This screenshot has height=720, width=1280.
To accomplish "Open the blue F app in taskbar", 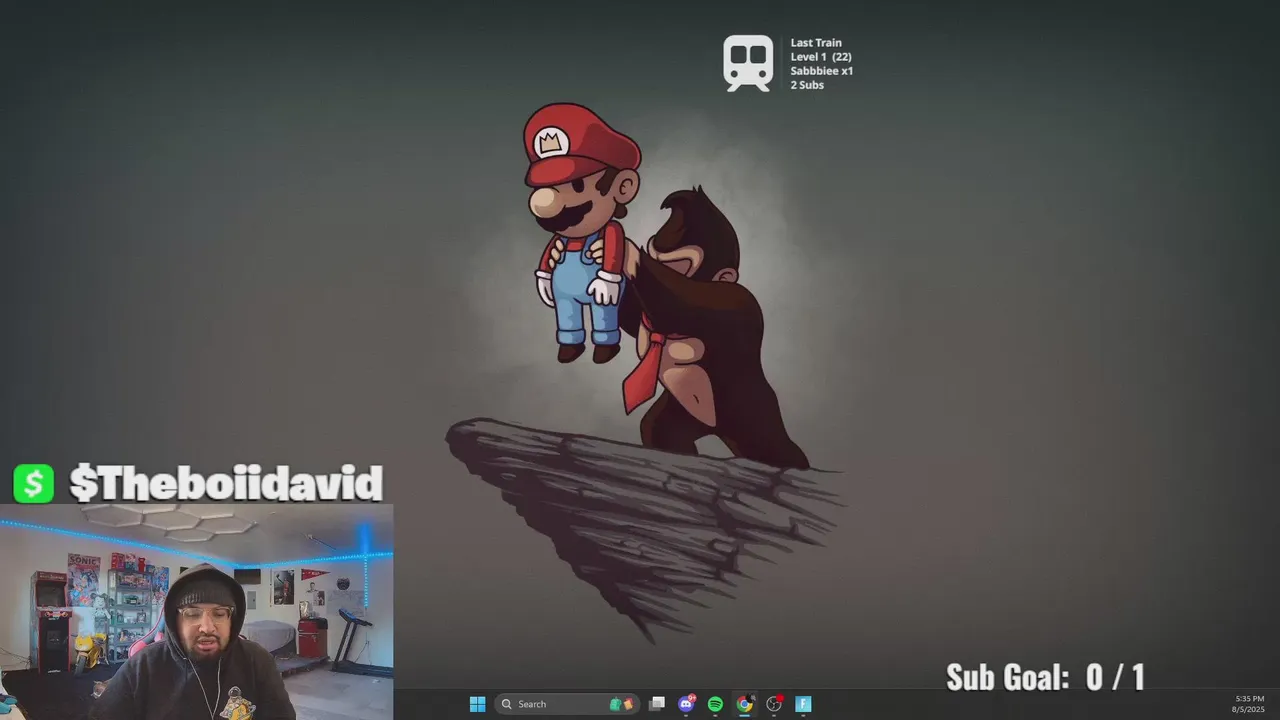I will coord(803,704).
